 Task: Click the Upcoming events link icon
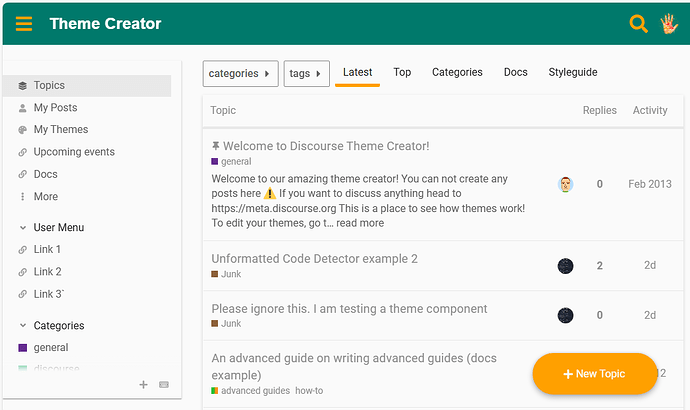coord(22,152)
